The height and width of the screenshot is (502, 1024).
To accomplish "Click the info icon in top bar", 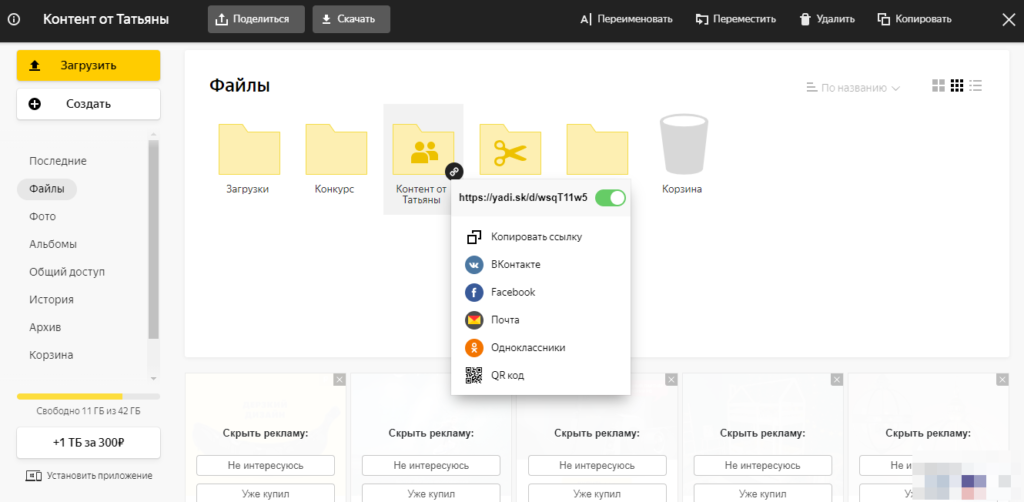I will click(14, 19).
